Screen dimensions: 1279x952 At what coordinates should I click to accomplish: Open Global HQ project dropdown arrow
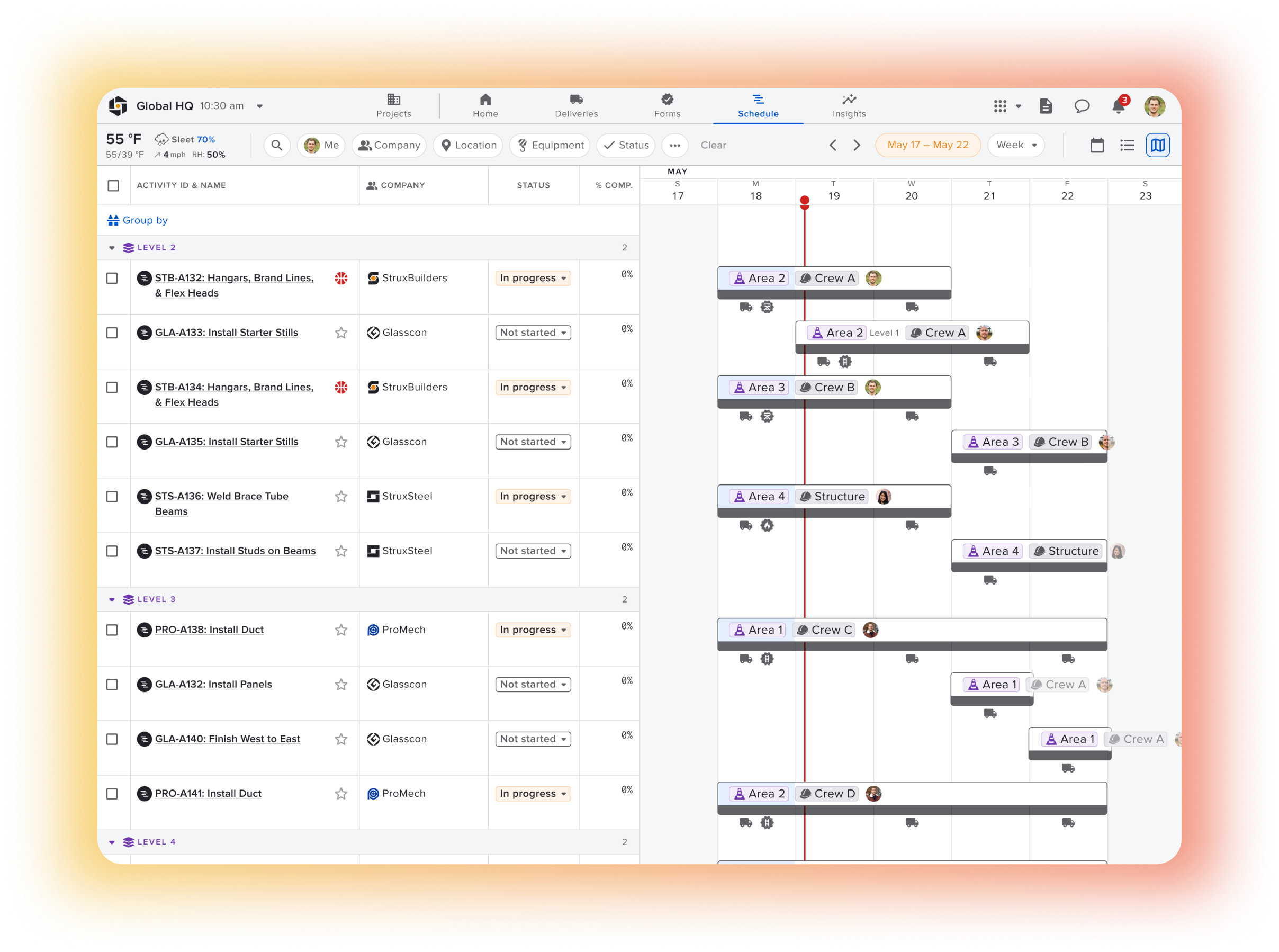click(x=260, y=106)
